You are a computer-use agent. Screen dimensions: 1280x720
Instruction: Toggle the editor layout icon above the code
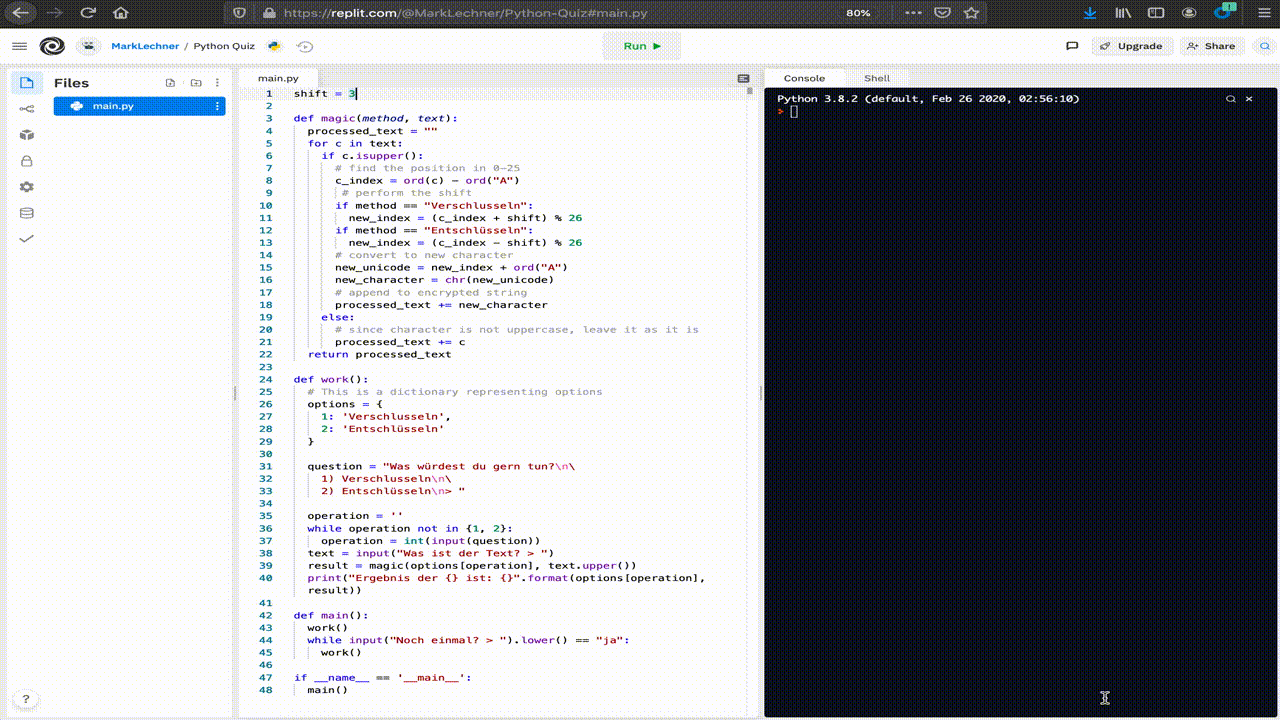pos(743,78)
